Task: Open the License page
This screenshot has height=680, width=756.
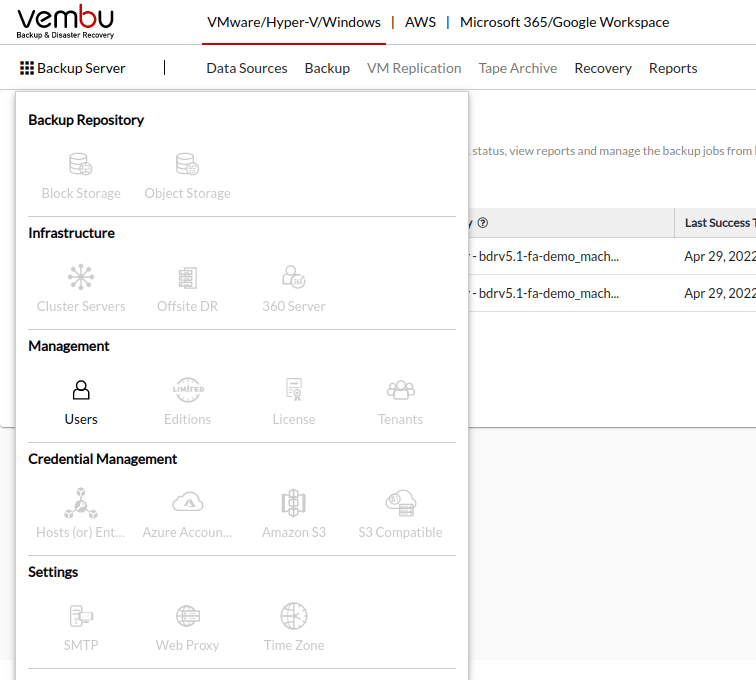Action: click(x=294, y=402)
